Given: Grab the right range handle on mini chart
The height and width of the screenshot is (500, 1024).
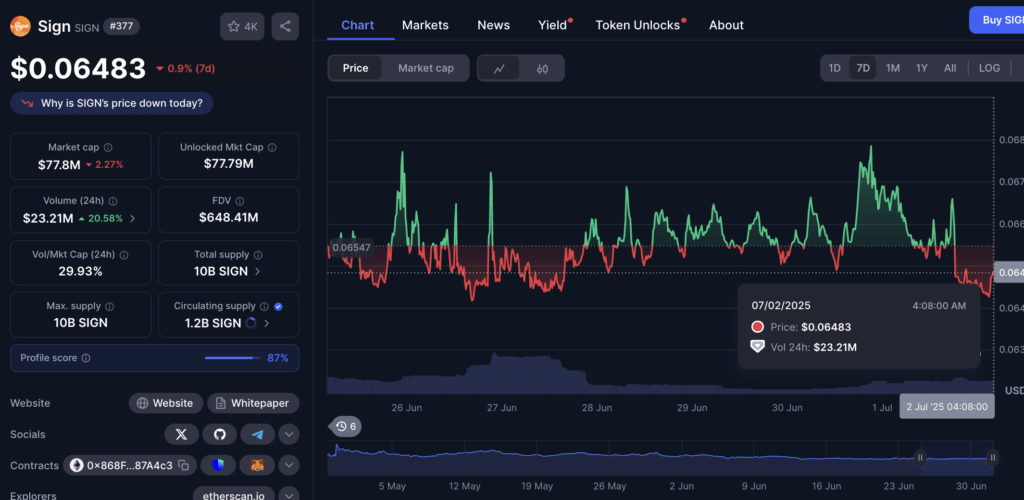Looking at the screenshot, I should [x=993, y=458].
